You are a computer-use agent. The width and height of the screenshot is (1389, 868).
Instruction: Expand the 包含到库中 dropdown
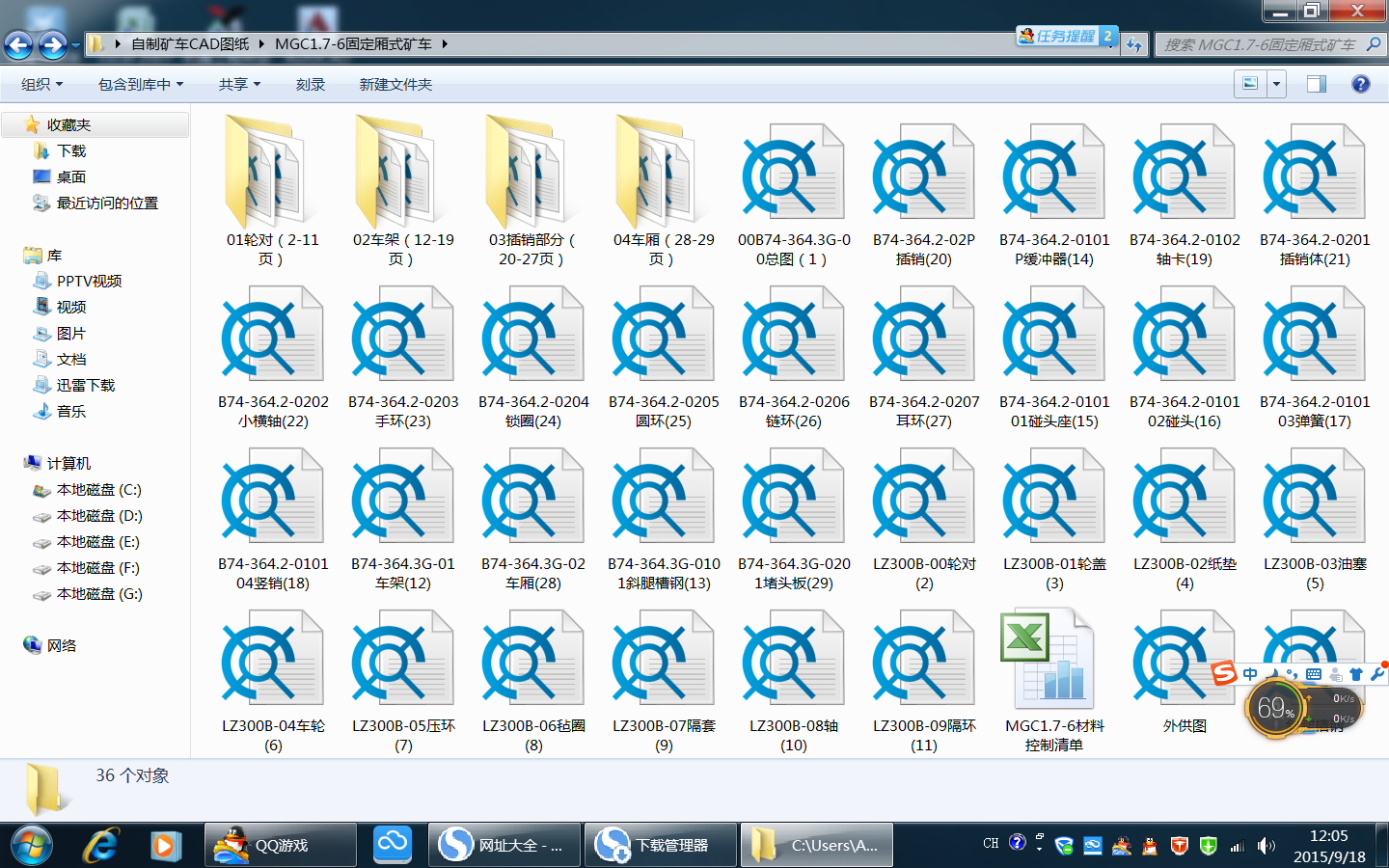tap(141, 84)
